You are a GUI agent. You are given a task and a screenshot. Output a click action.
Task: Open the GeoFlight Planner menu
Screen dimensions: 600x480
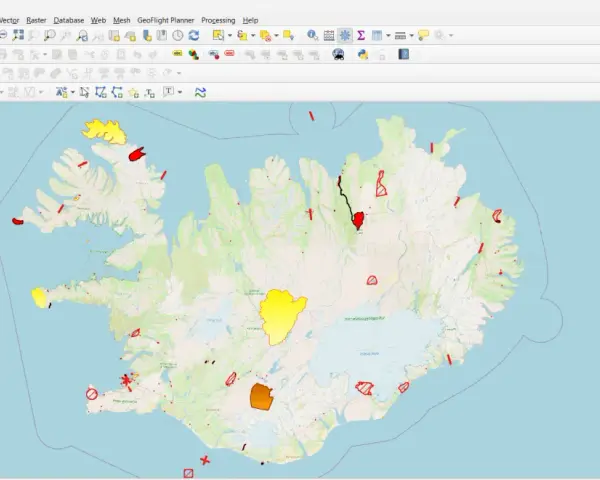pyautogui.click(x=166, y=20)
